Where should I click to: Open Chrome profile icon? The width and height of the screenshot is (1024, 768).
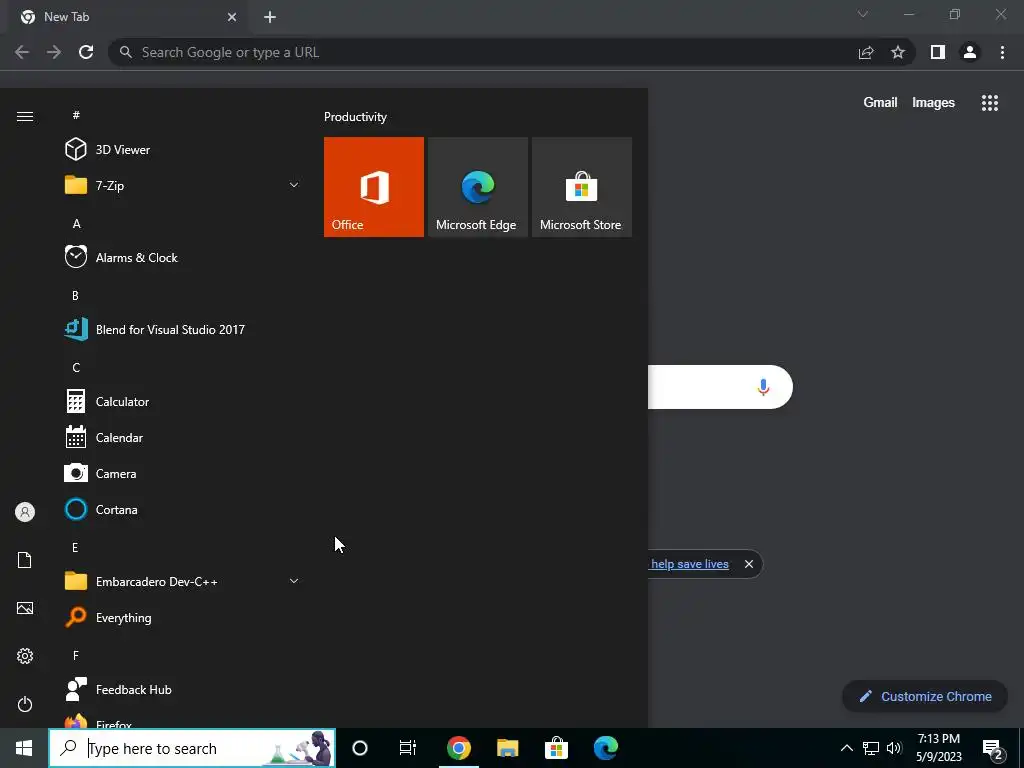coord(970,52)
